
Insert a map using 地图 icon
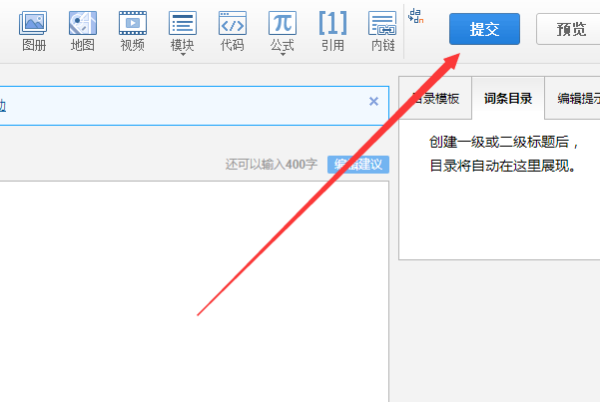[x=83, y=31]
